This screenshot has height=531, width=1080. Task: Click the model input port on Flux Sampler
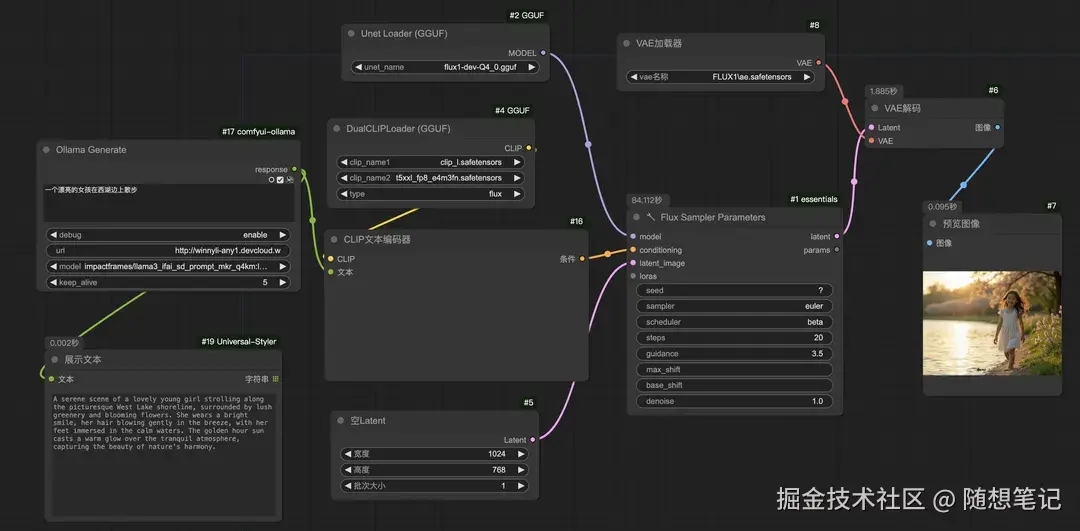pos(633,236)
